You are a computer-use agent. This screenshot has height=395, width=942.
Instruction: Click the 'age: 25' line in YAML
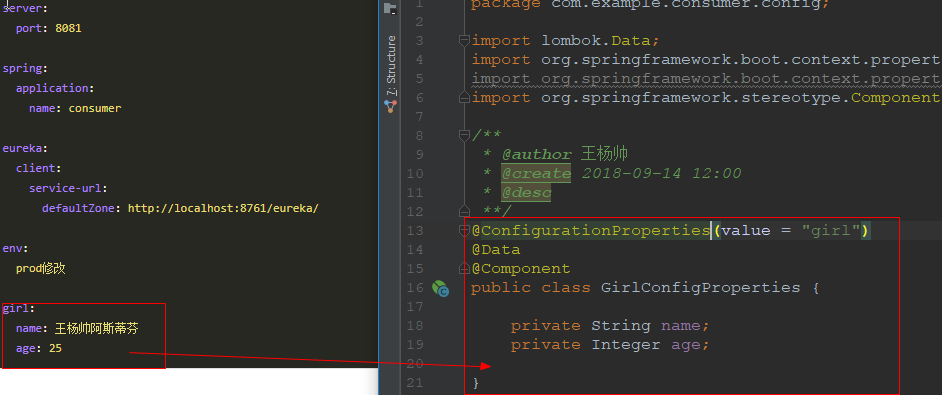tap(39, 348)
